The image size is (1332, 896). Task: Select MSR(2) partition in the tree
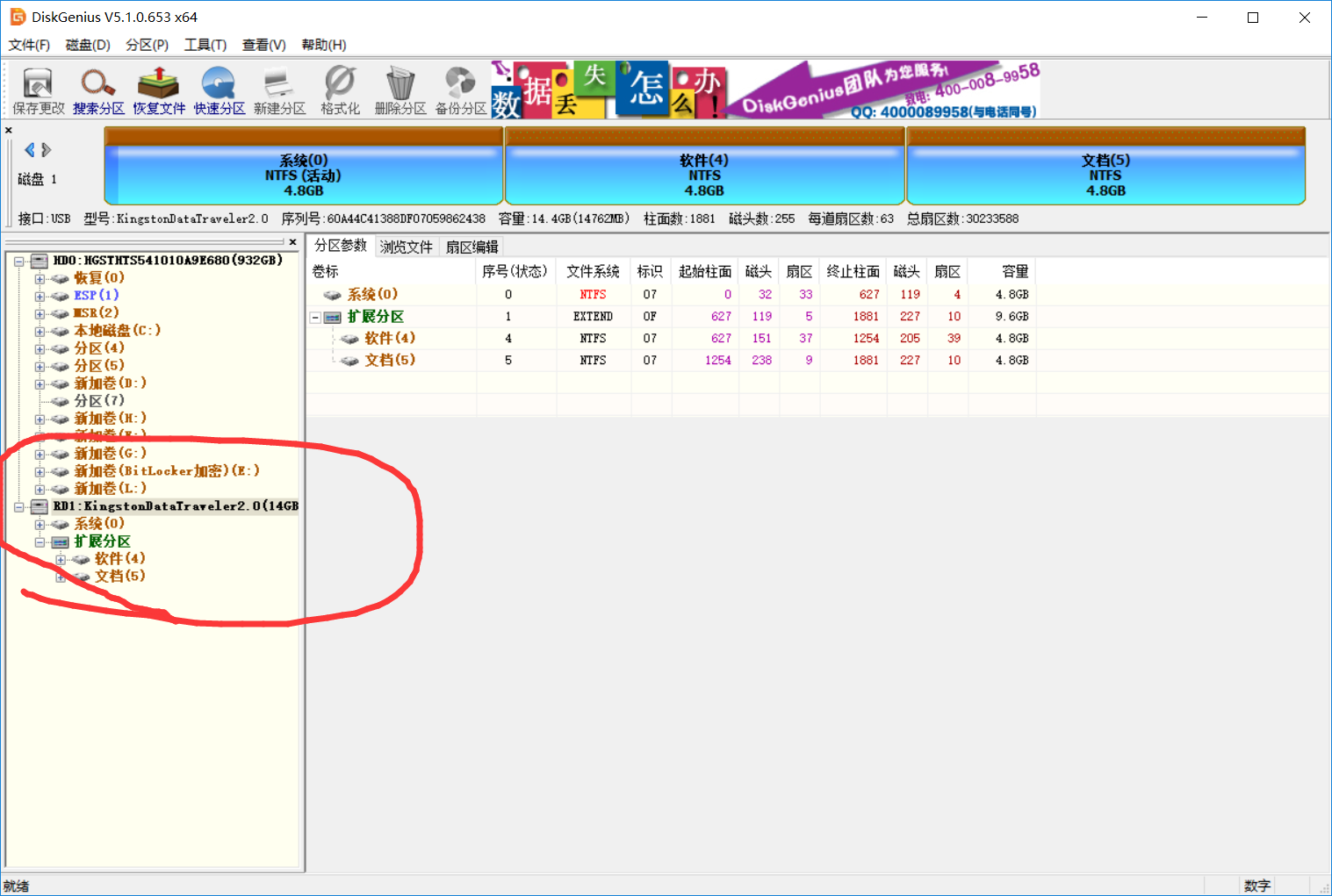pos(97,313)
